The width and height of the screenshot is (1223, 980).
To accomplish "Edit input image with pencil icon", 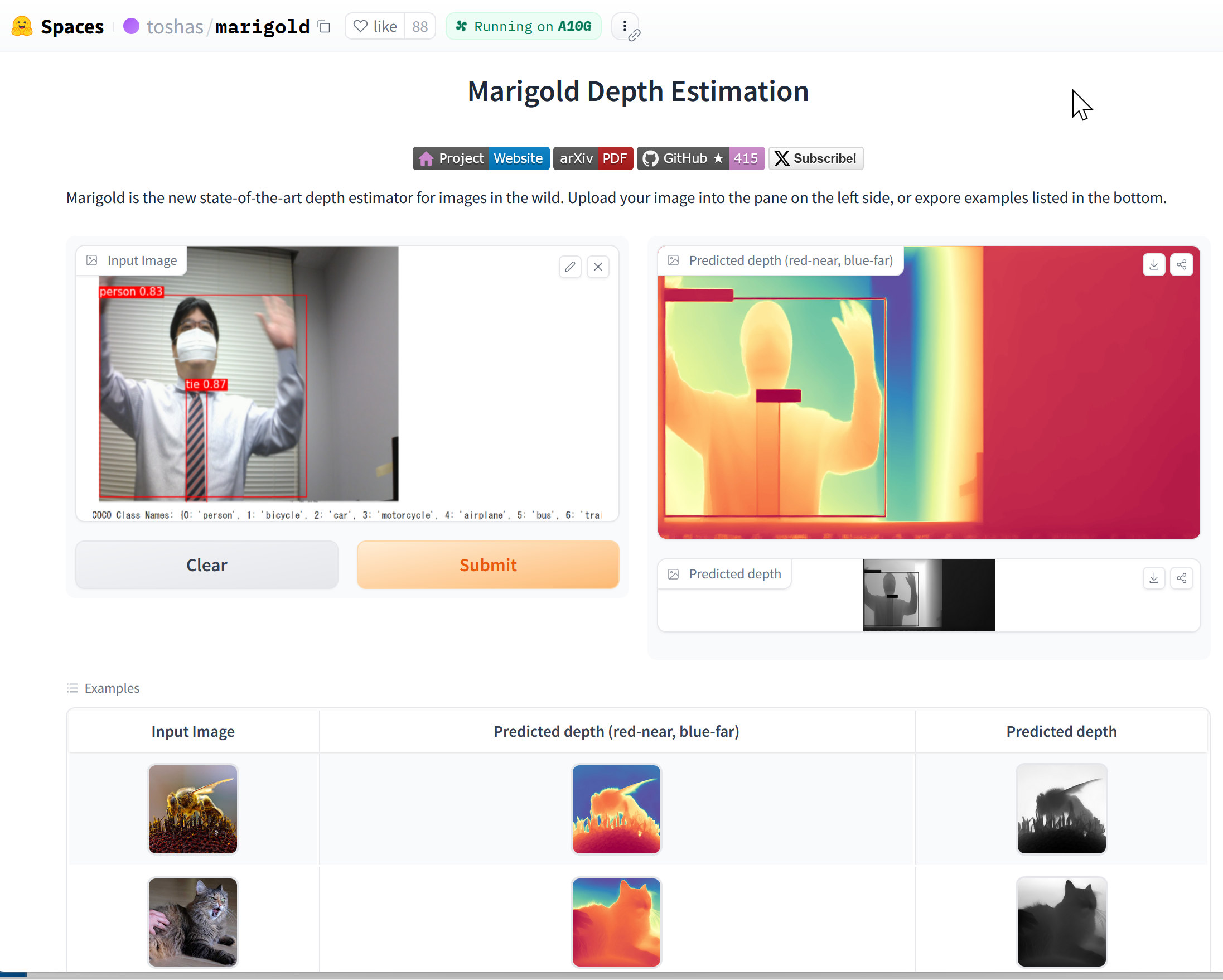I will click(x=570, y=267).
